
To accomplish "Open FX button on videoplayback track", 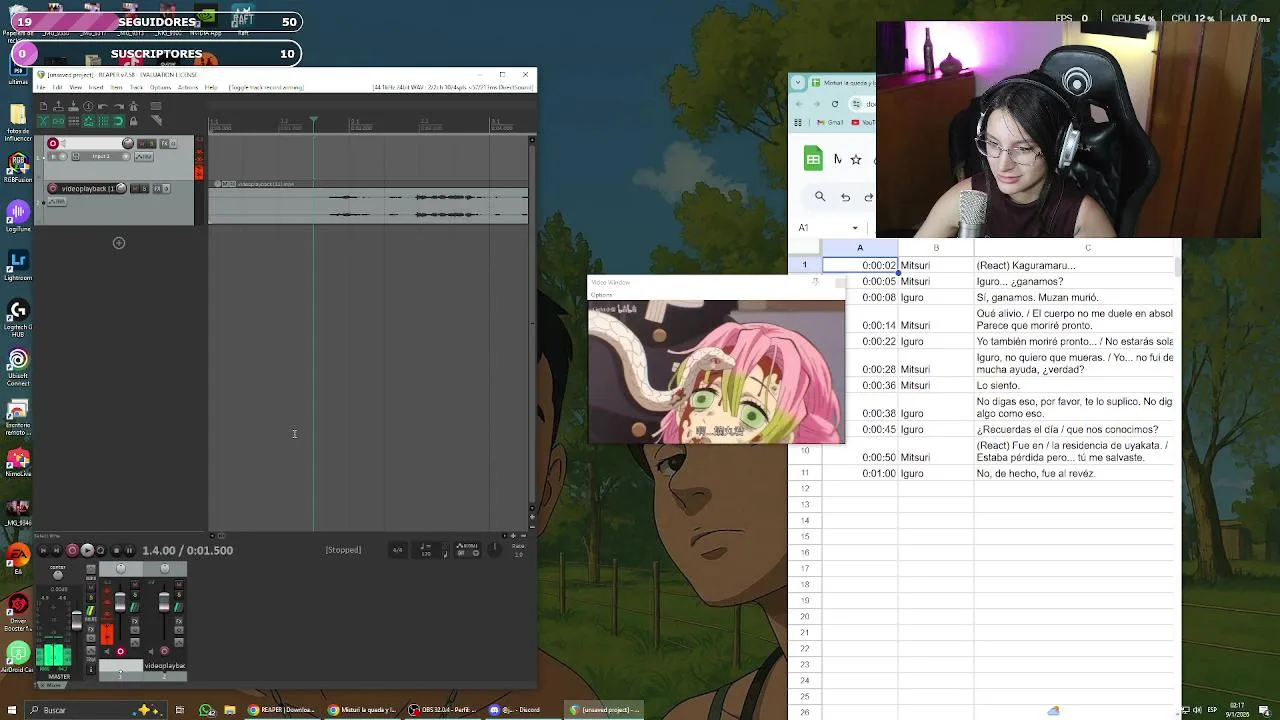I will tap(157, 189).
